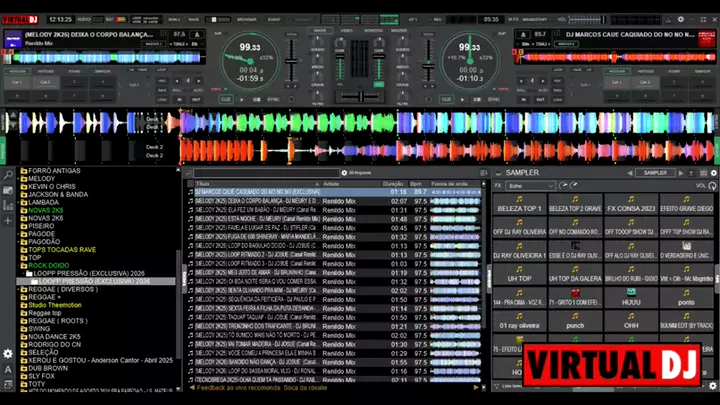Image resolution: width=720 pixels, height=405 pixels.
Task: Halve deck 2 loop length with left arrow
Action: [521, 81]
